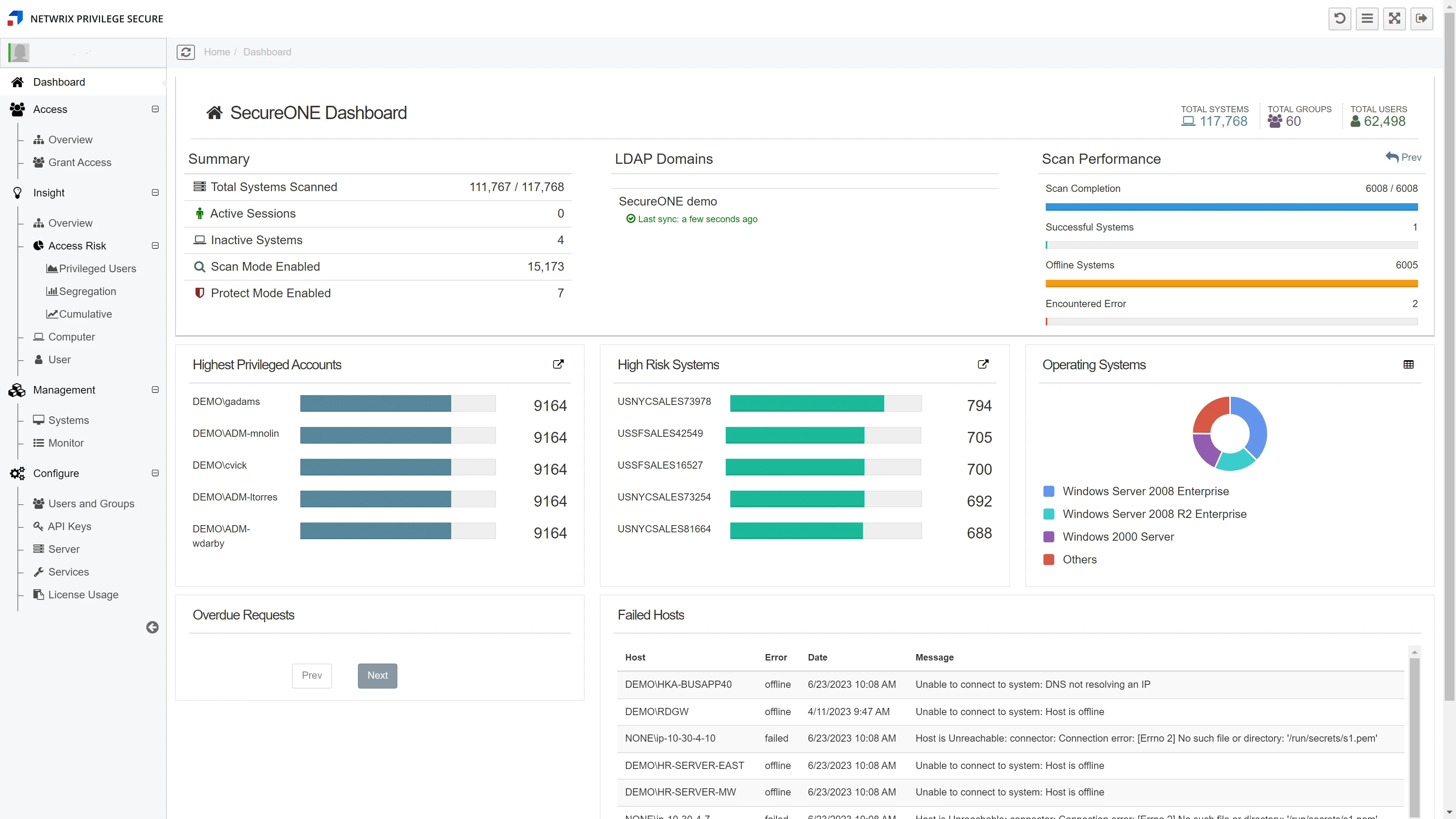The height and width of the screenshot is (819, 1456).
Task: Switch Operating Systems to table view icon
Action: pyautogui.click(x=1409, y=364)
